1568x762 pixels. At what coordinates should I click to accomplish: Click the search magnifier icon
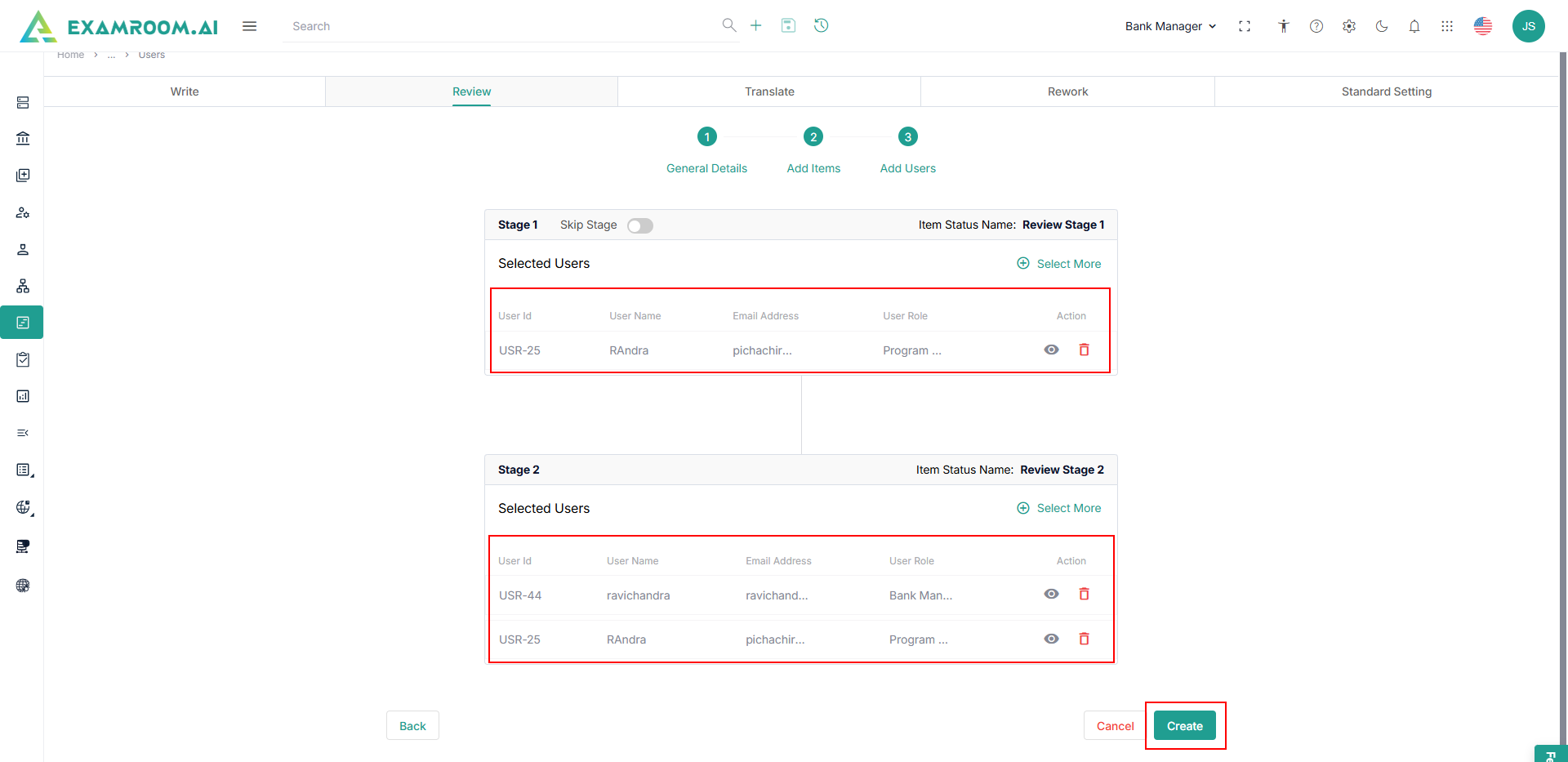pyautogui.click(x=729, y=25)
